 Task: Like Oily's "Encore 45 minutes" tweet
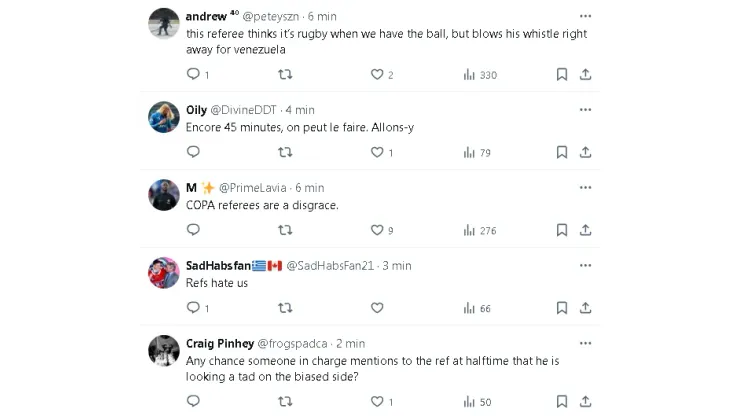(377, 152)
